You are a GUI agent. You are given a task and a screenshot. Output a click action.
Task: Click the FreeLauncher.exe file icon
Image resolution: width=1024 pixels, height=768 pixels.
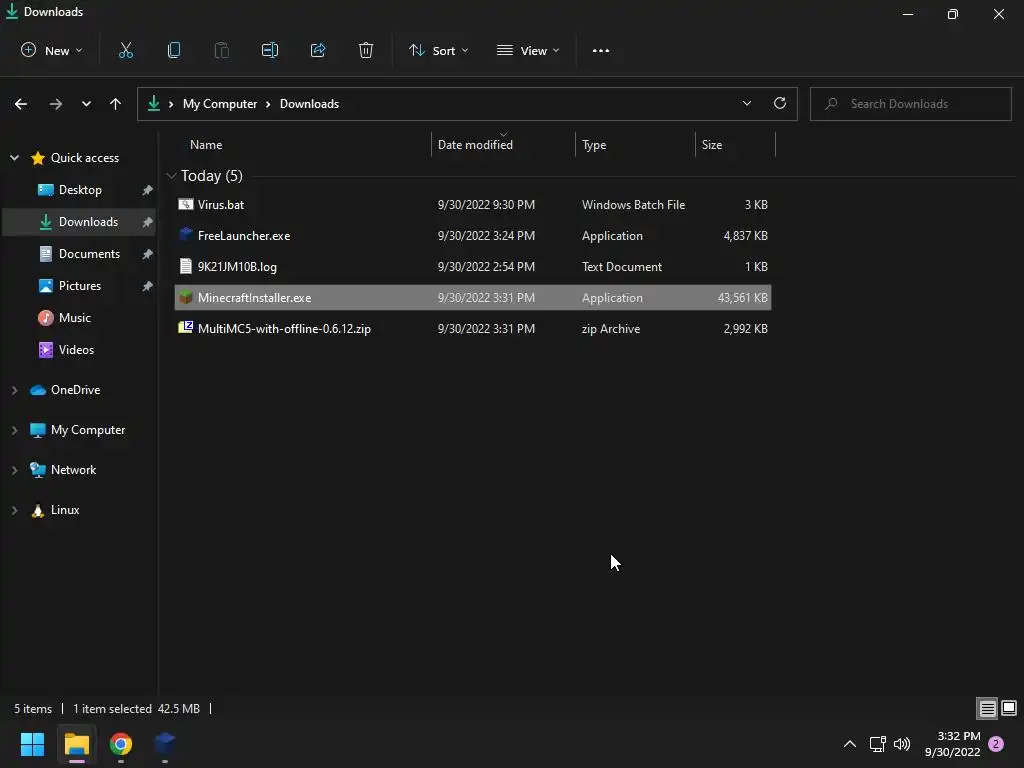pyautogui.click(x=185, y=234)
